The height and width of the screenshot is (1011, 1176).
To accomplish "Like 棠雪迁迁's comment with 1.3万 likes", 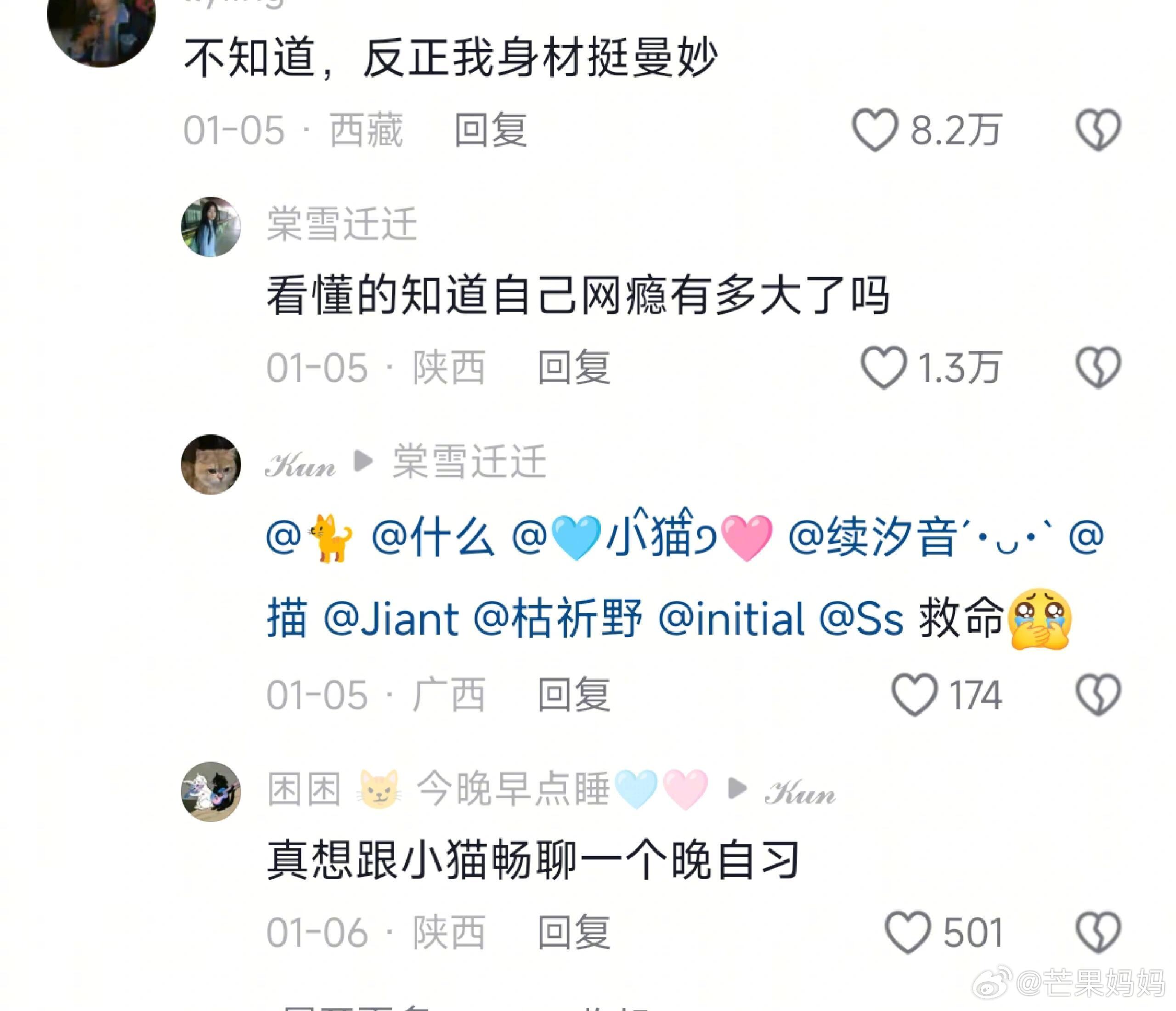I will pos(883,368).
